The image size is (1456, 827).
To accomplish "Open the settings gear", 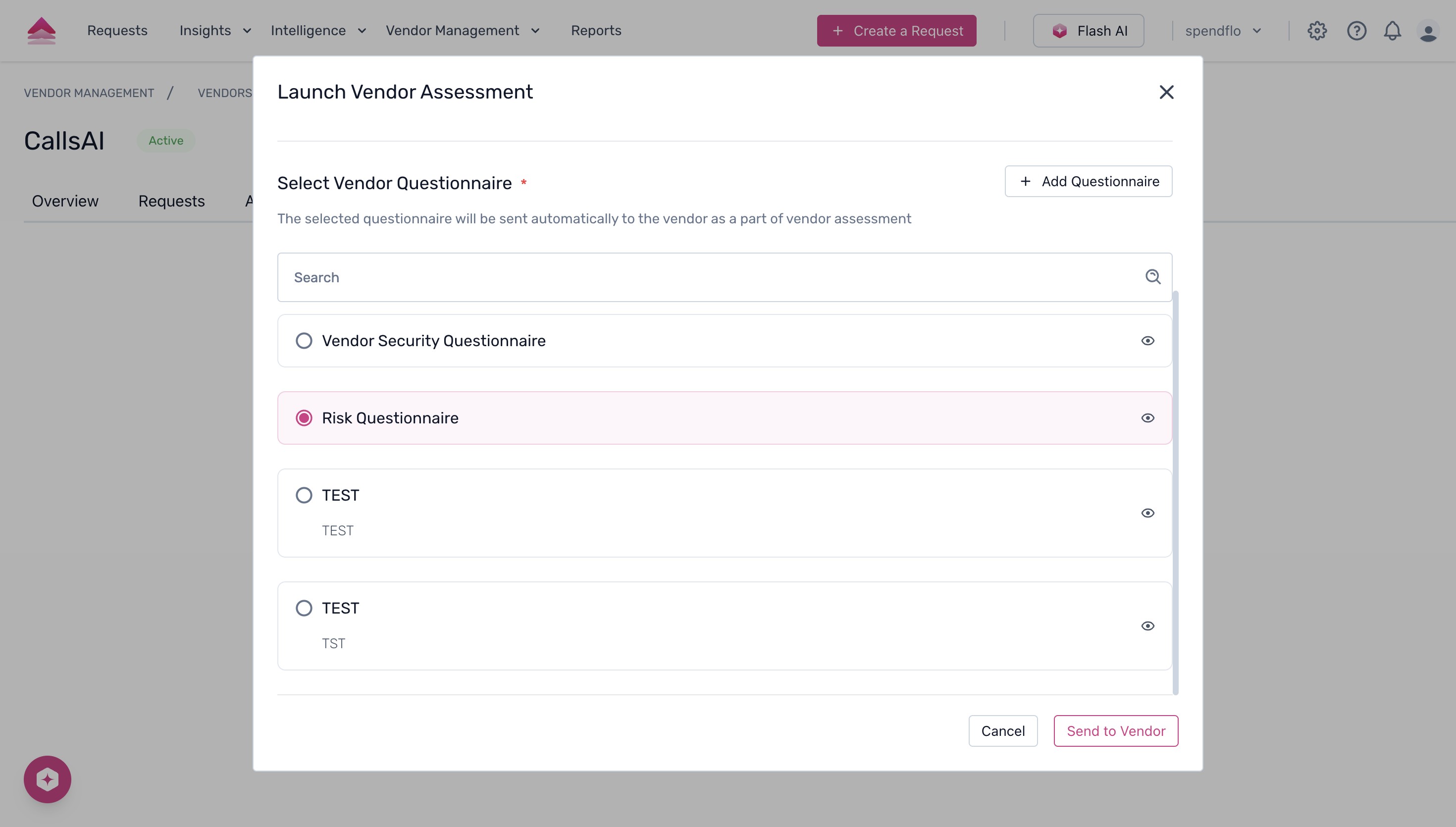I will (x=1317, y=31).
